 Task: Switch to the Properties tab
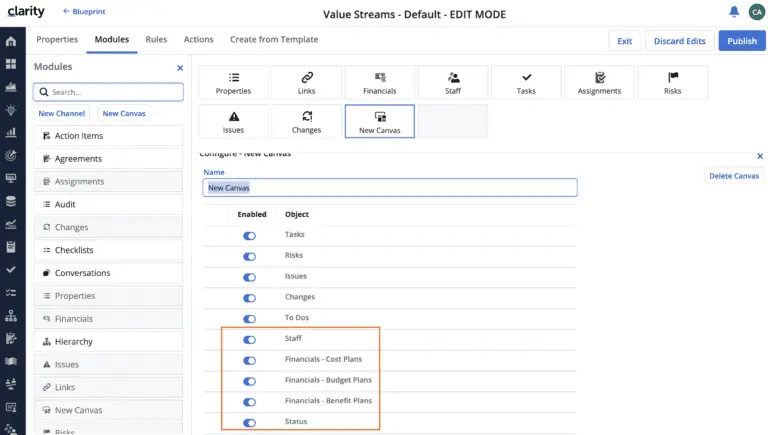tap(57, 40)
